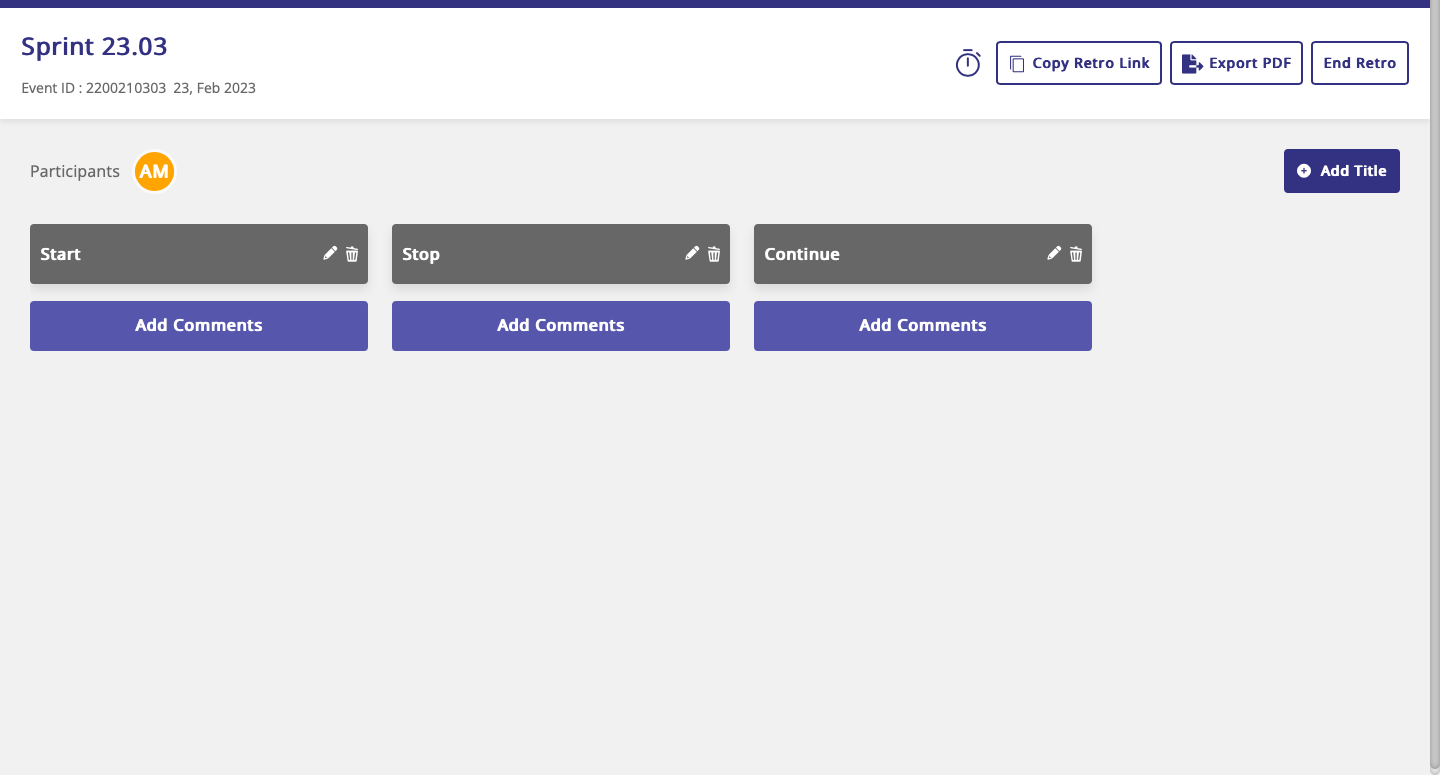The height and width of the screenshot is (775, 1440).
Task: Remove the Stop column via trash icon
Action: (714, 254)
